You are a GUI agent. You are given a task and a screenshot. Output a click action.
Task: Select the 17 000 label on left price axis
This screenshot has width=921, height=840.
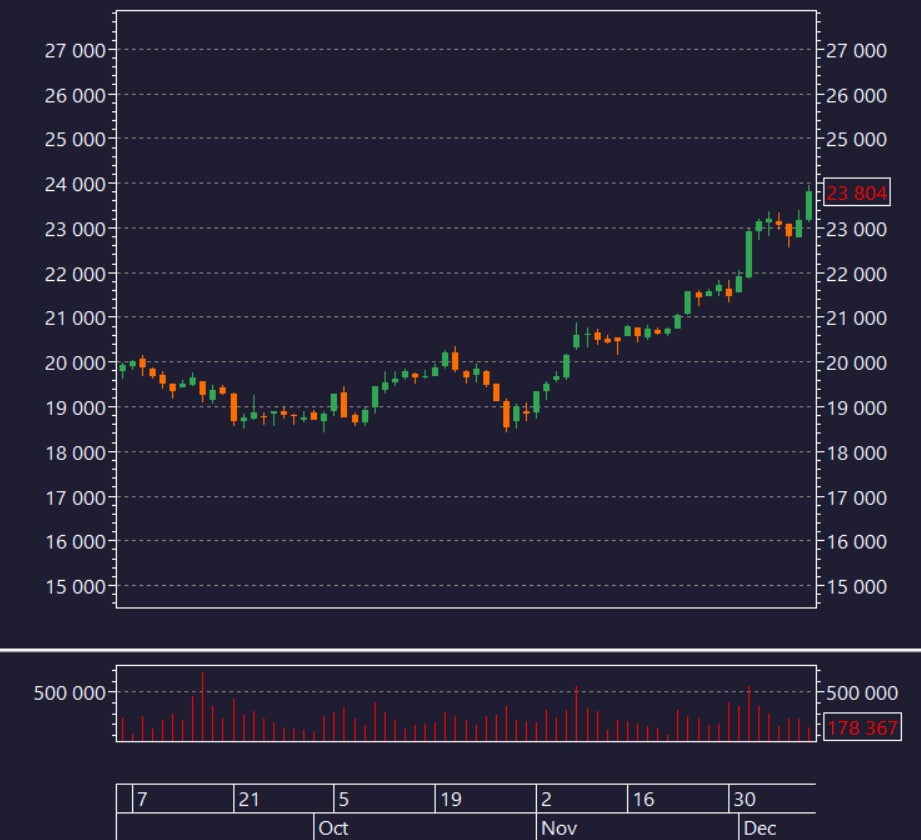pyautogui.click(x=75, y=498)
